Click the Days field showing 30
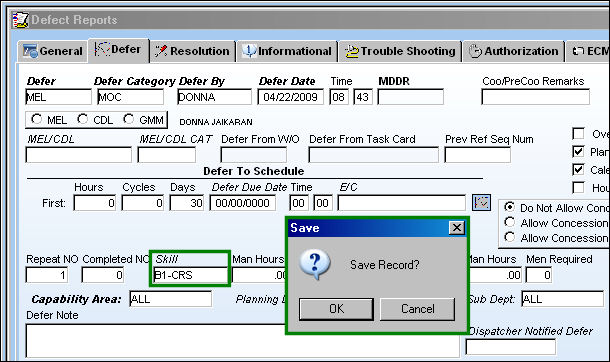The width and height of the screenshot is (610, 362). click(186, 203)
